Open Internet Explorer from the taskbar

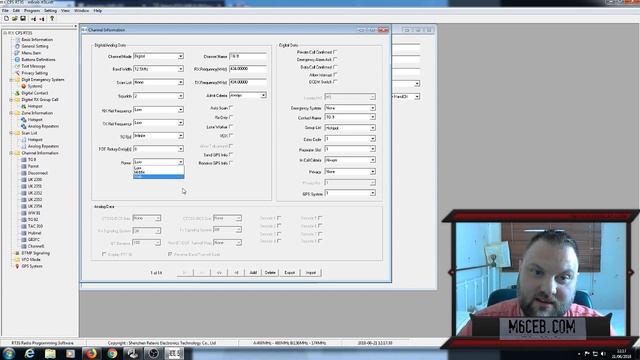29,353
